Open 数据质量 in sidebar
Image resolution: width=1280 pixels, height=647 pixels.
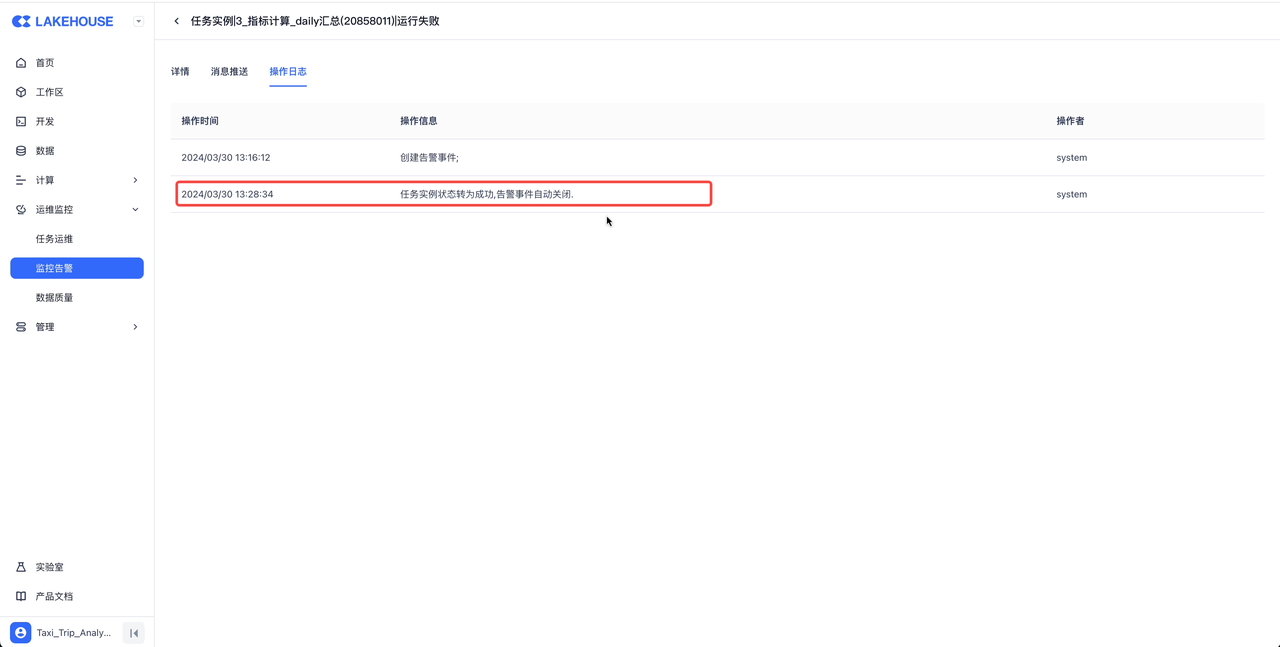coord(54,298)
